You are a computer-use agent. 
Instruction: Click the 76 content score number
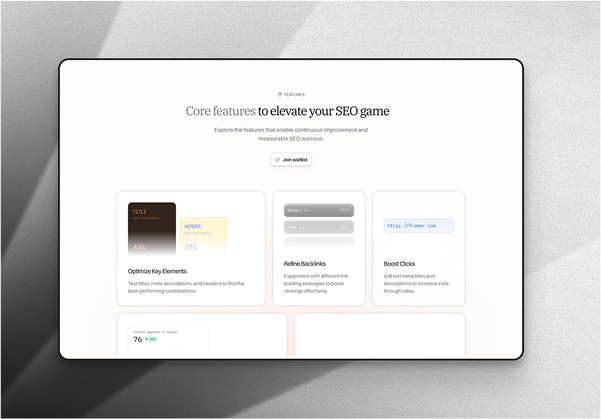(x=137, y=340)
